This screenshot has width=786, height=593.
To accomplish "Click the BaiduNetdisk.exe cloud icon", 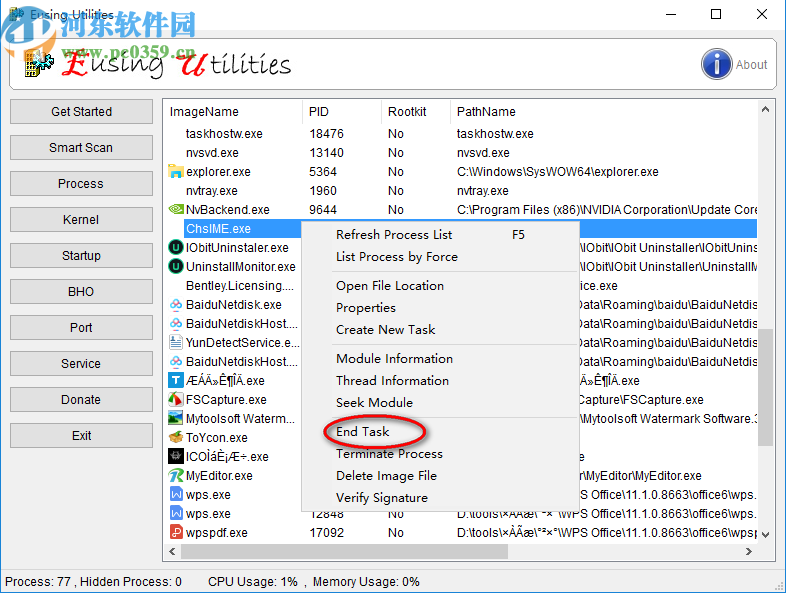I will pos(175,304).
